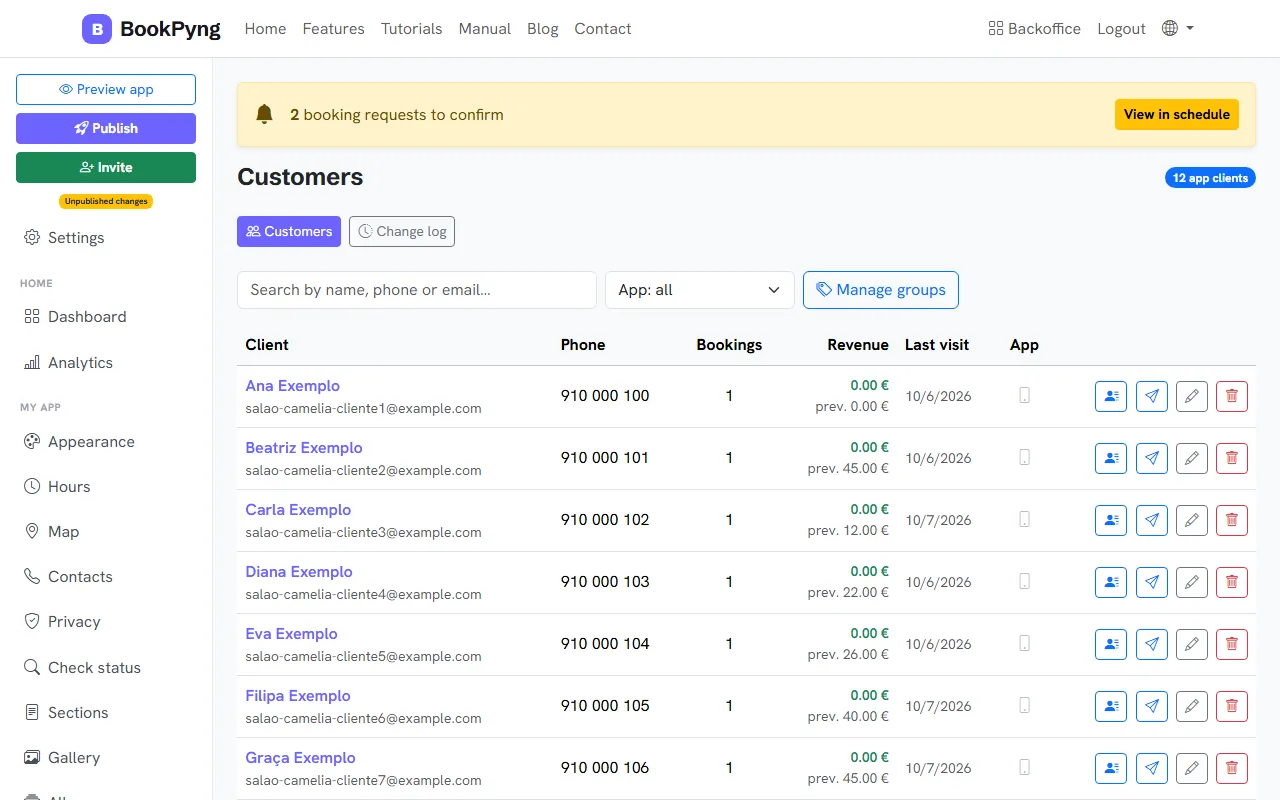This screenshot has width=1280, height=800.
Task: Edit Carla Exemplo's record
Action: pos(1192,520)
